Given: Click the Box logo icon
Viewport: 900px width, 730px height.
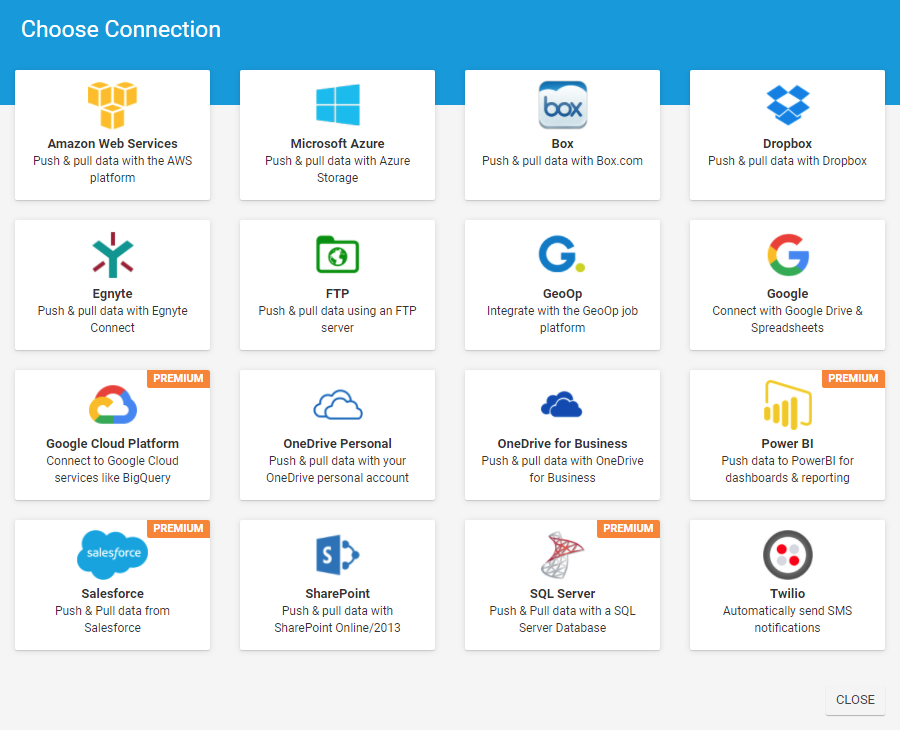Looking at the screenshot, I should [x=562, y=105].
